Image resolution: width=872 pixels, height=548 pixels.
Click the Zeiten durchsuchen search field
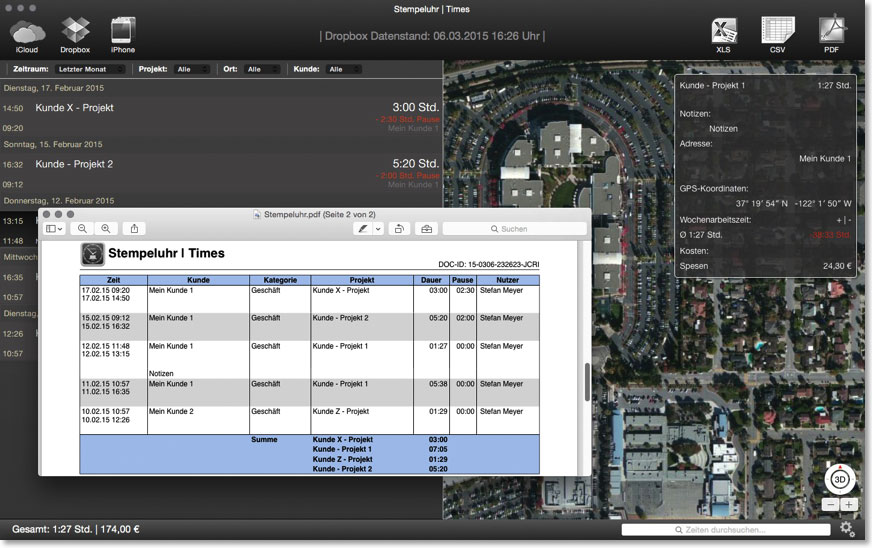coord(726,530)
